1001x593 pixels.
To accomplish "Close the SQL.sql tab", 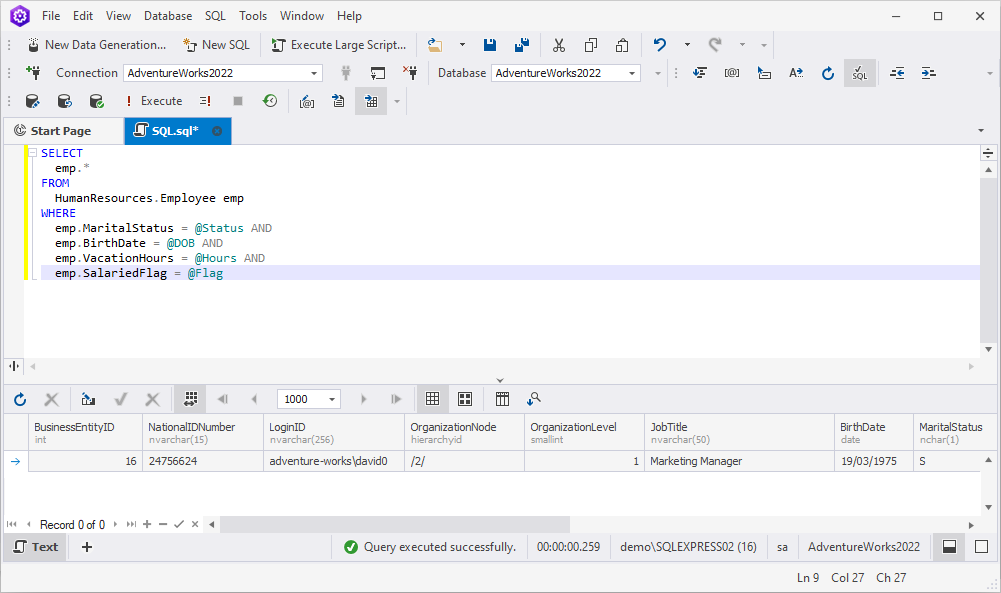I will (217, 131).
